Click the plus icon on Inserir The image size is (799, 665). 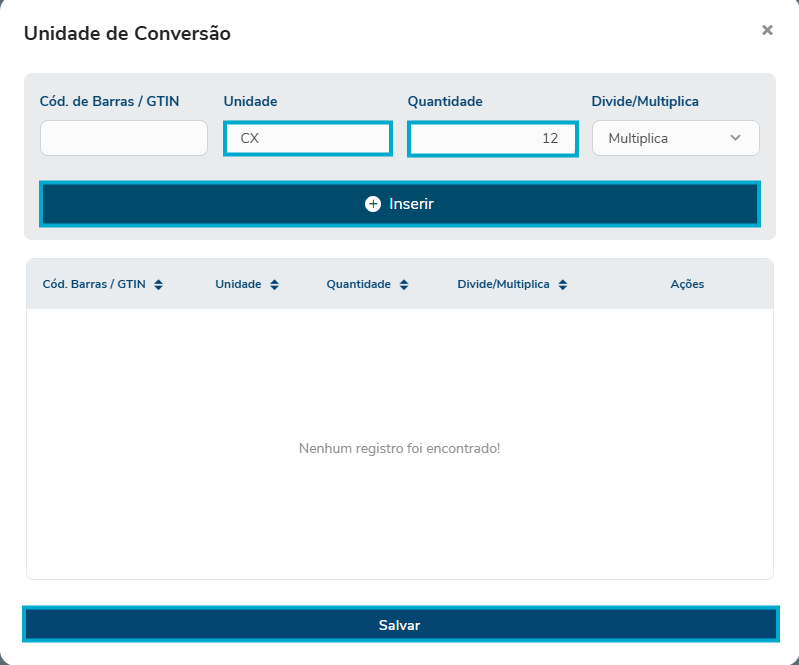tap(373, 204)
